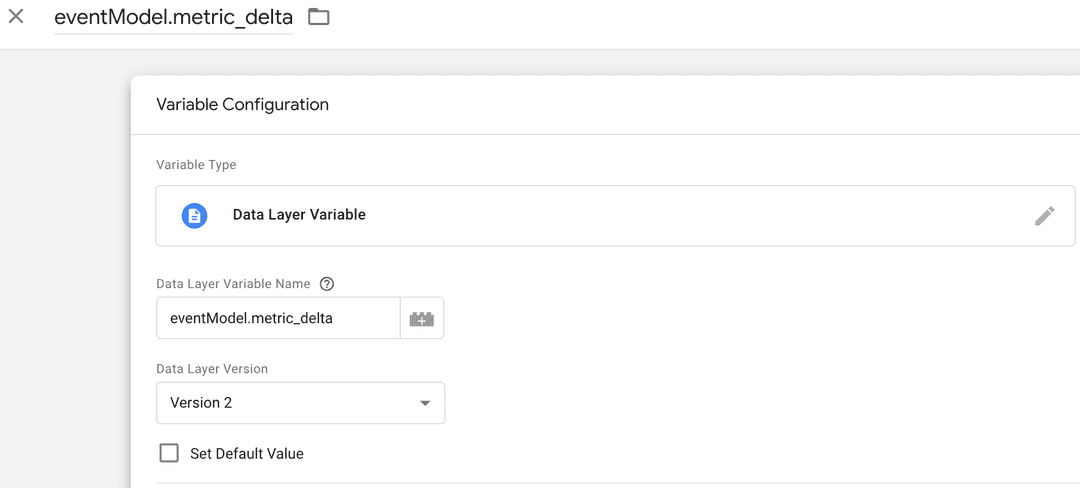Screen dimensions: 1080x488
Task: Open the Data Layer Version dropdown
Action: pyautogui.click(x=300, y=403)
